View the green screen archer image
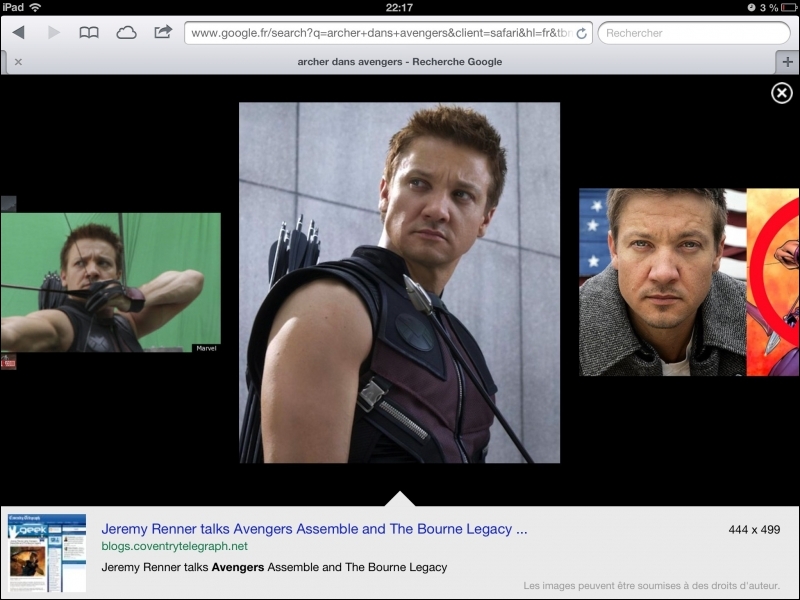 point(111,283)
